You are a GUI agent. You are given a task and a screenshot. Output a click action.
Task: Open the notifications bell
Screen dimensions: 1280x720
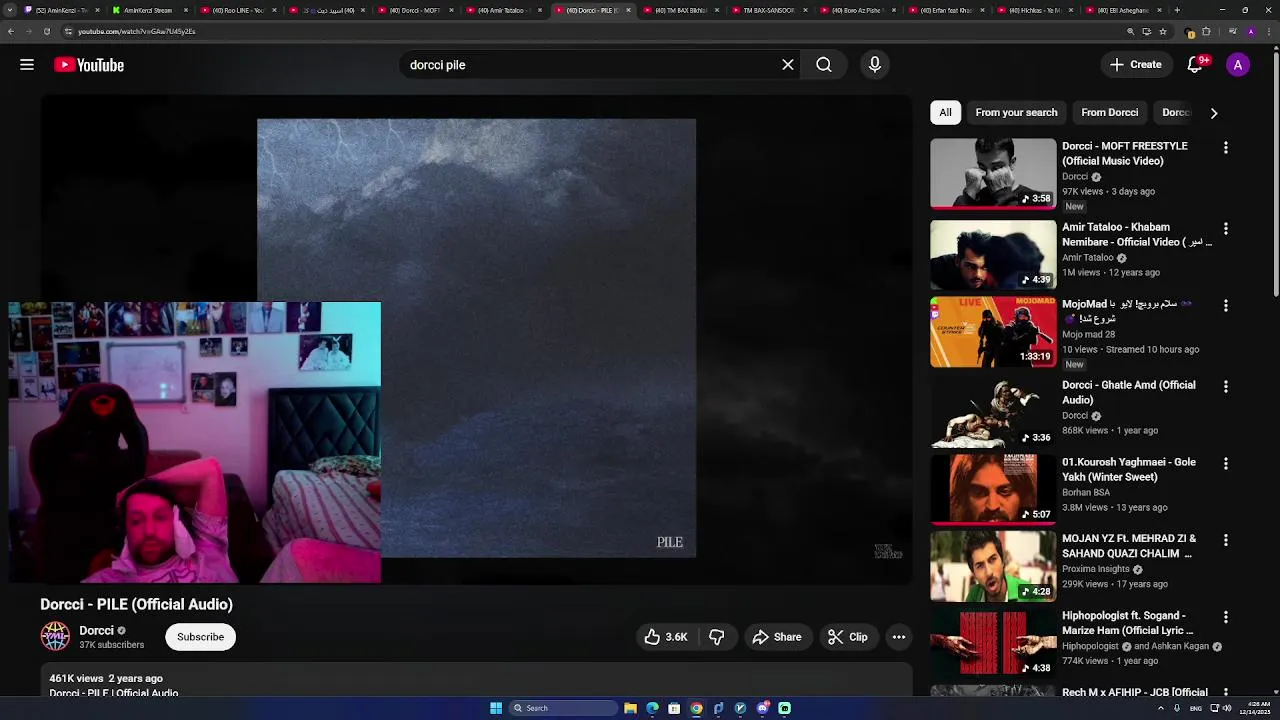[x=1195, y=65]
